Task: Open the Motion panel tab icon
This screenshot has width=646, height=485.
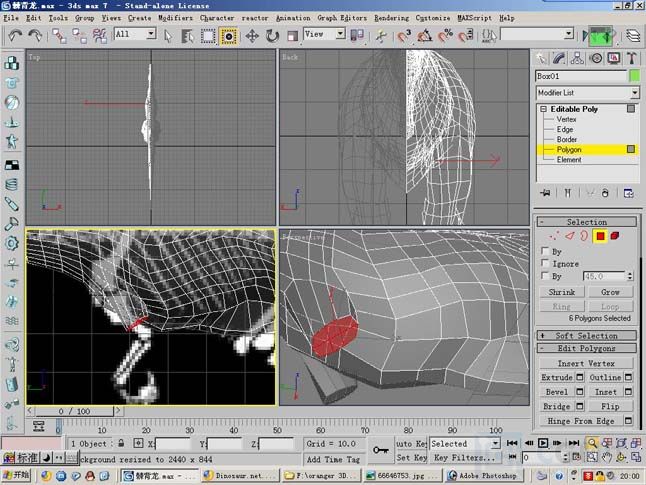Action: pos(596,58)
